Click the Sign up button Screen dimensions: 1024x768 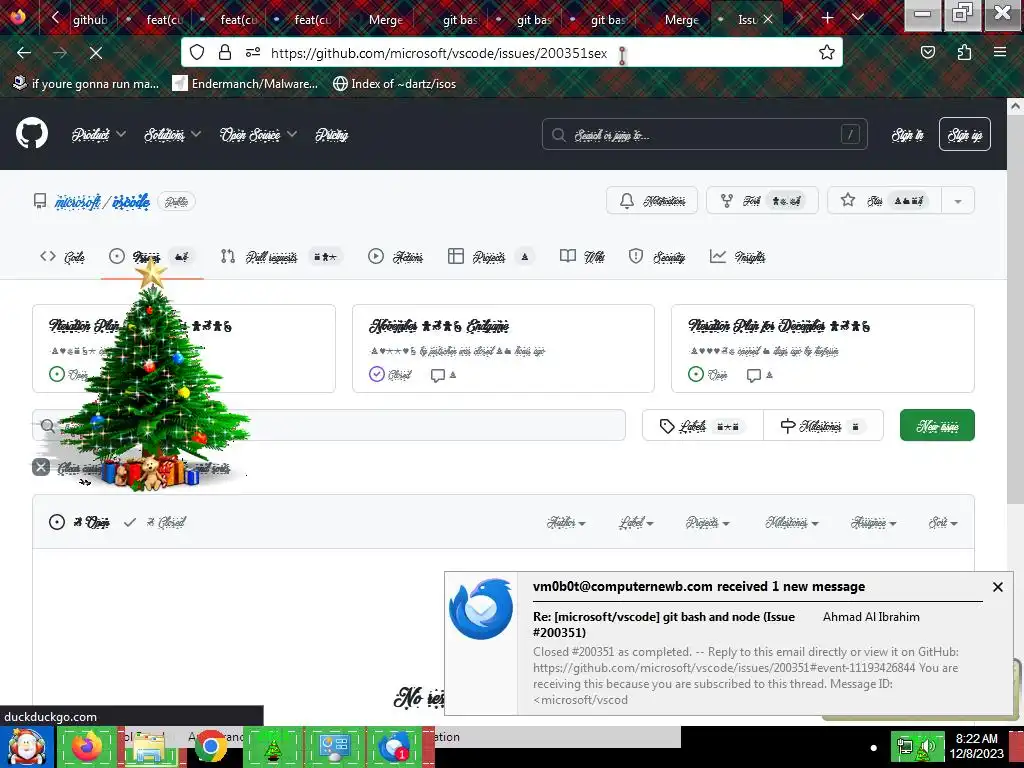coord(965,135)
